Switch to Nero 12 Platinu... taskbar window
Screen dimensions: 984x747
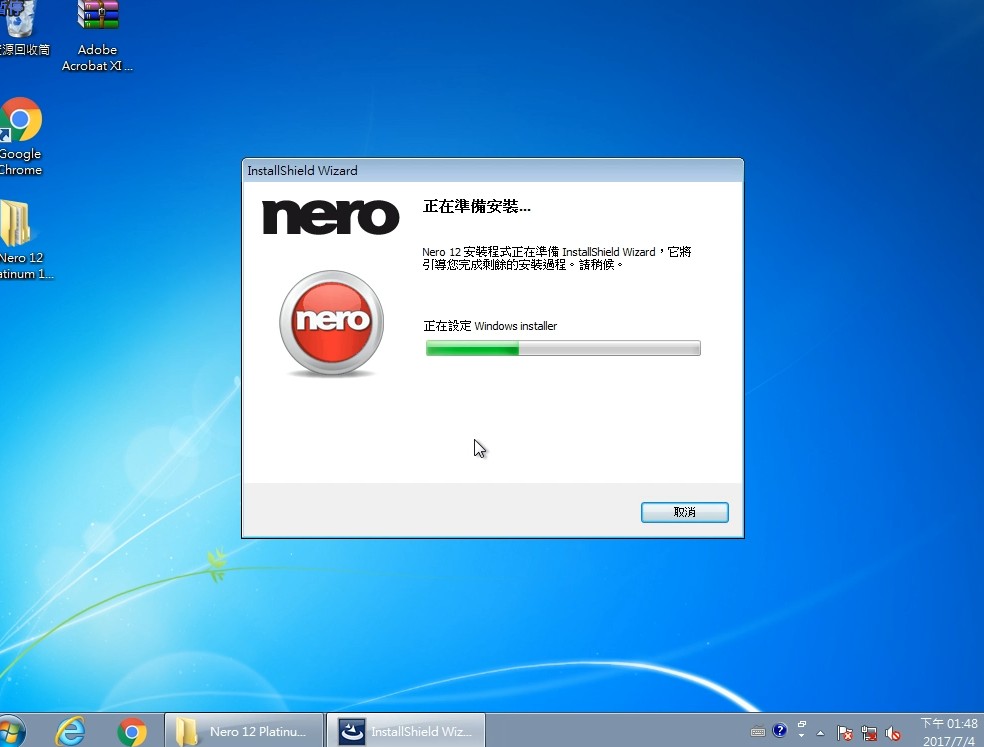point(243,731)
